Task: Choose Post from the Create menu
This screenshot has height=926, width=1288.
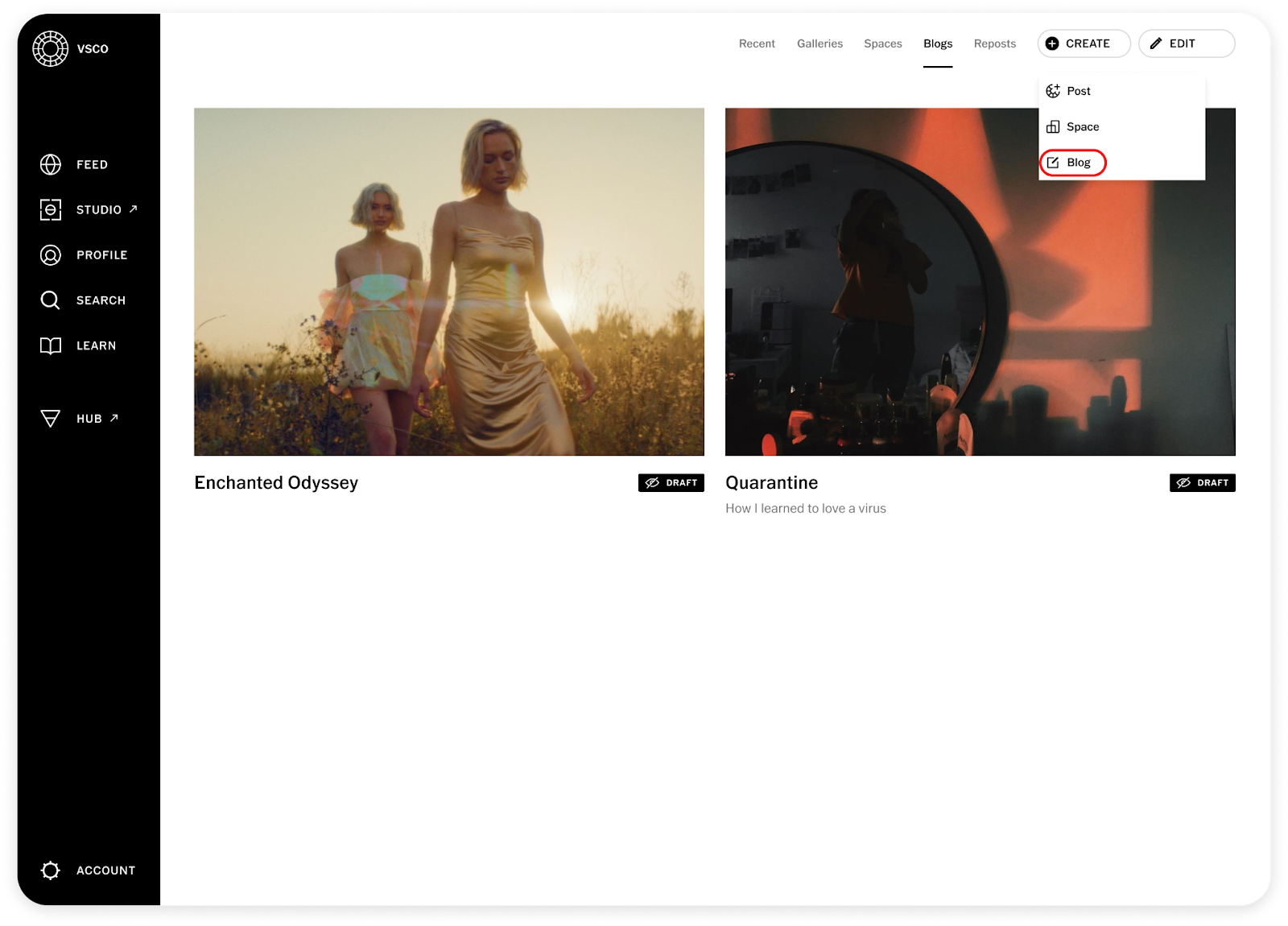Action: click(1121, 91)
